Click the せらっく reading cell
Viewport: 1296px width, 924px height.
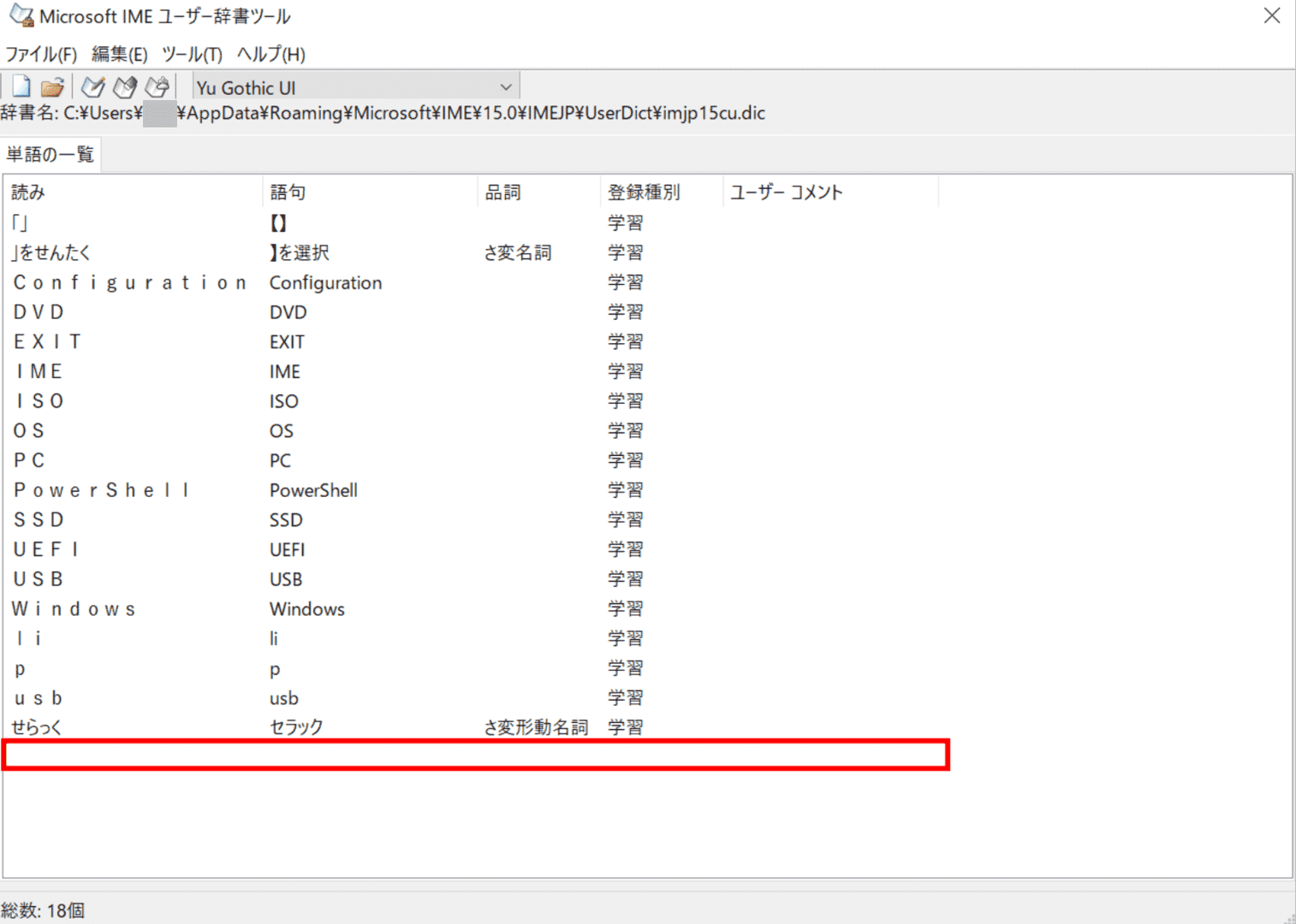(x=37, y=727)
